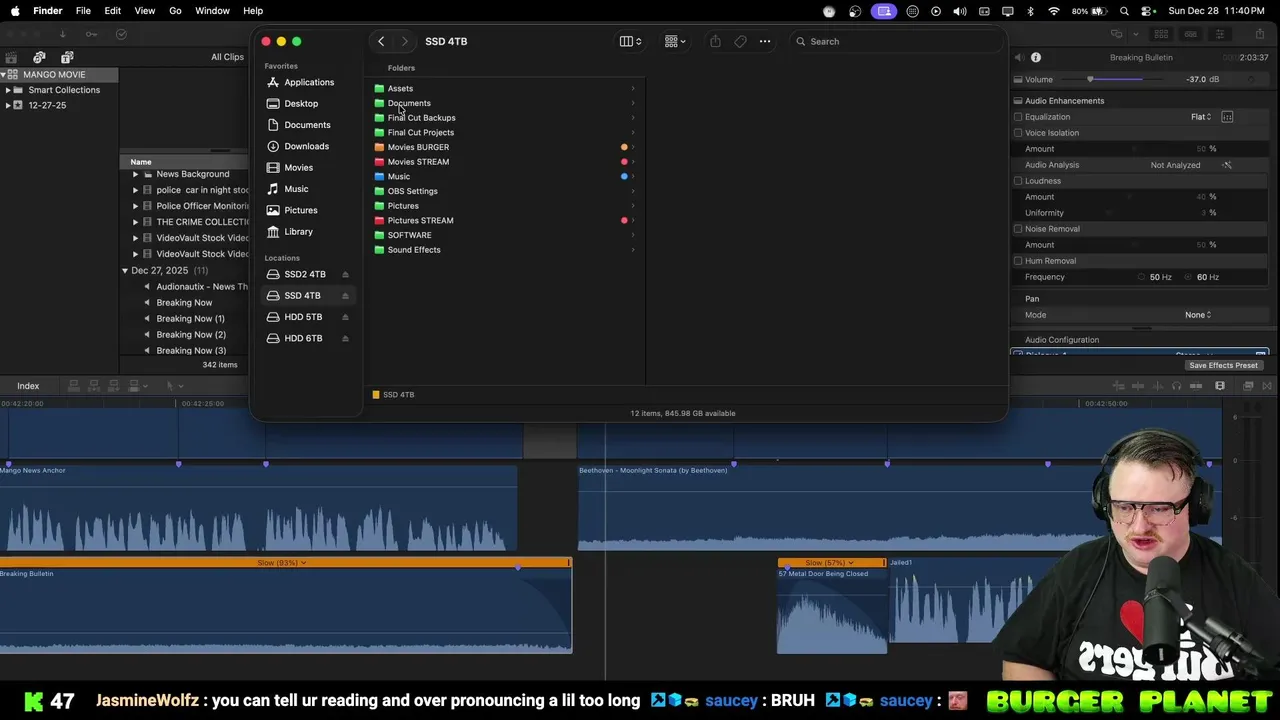Select the Final Cut Projects folder
Viewport: 1280px width, 720px height.
tap(505, 132)
